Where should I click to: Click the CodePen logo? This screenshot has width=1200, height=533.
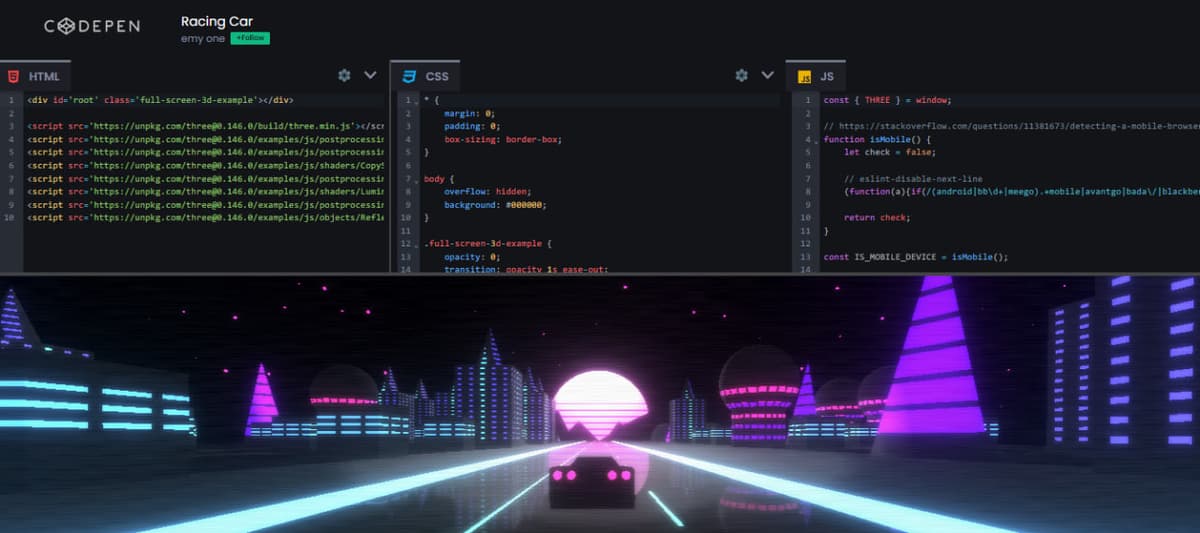92,28
